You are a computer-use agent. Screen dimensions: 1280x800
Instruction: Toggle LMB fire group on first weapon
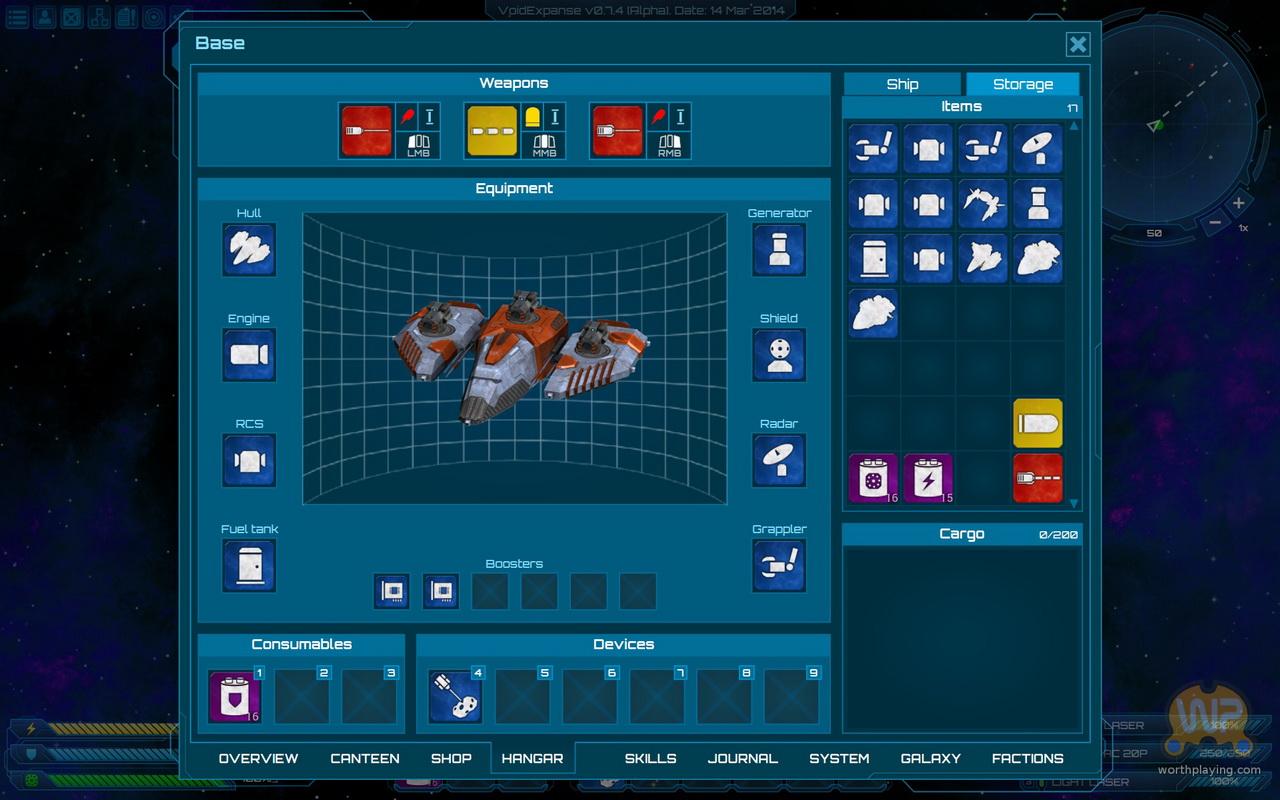coord(418,146)
